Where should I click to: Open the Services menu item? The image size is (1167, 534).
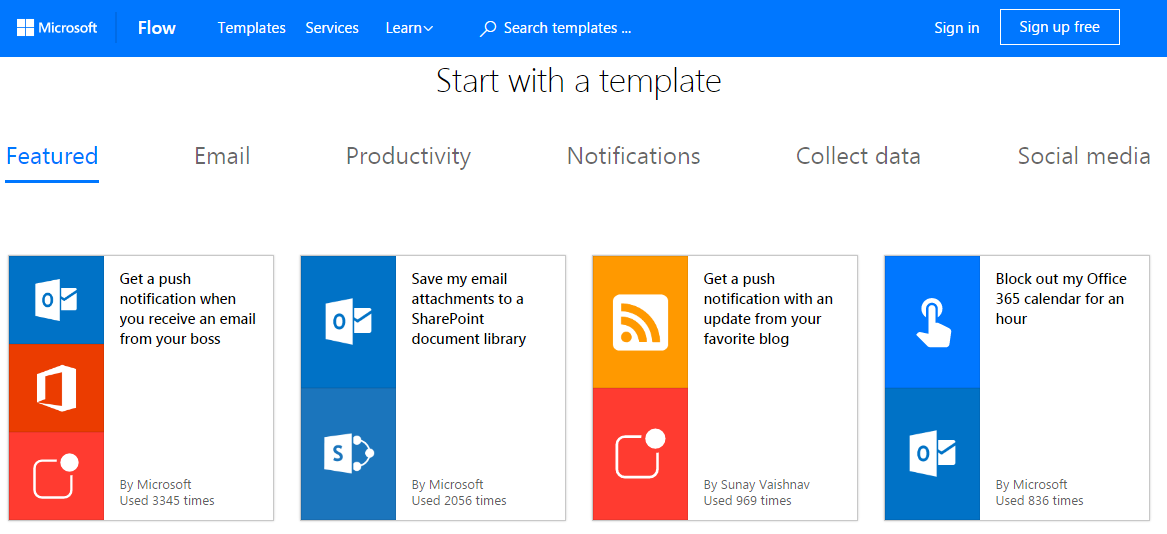tap(332, 28)
